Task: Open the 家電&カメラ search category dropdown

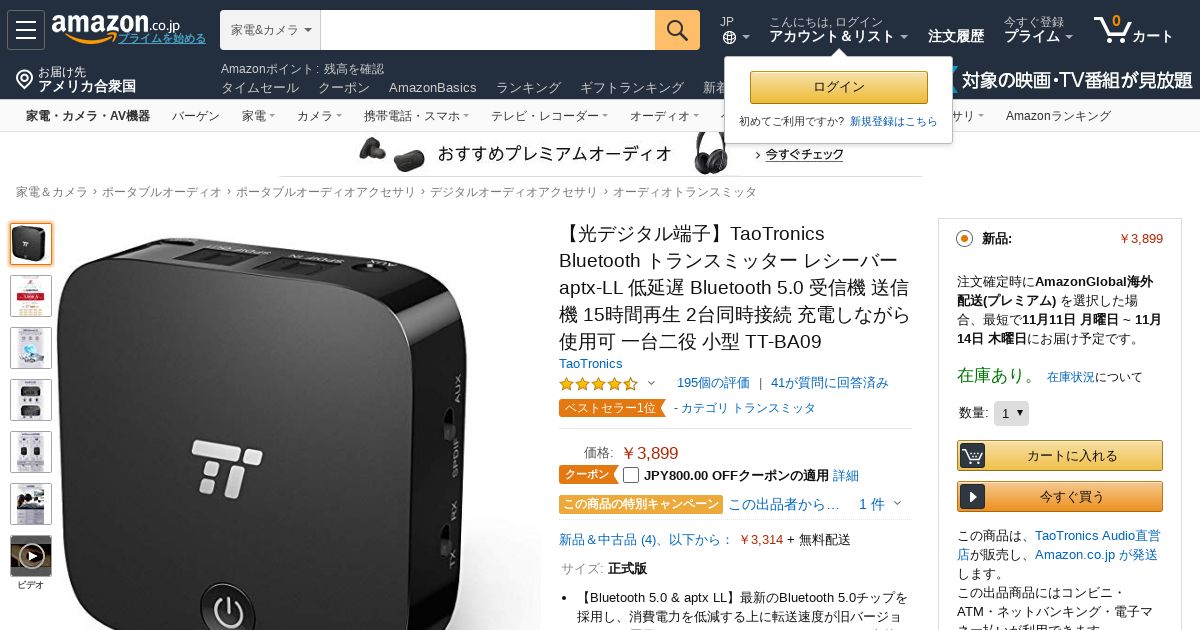Action: pyautogui.click(x=271, y=30)
